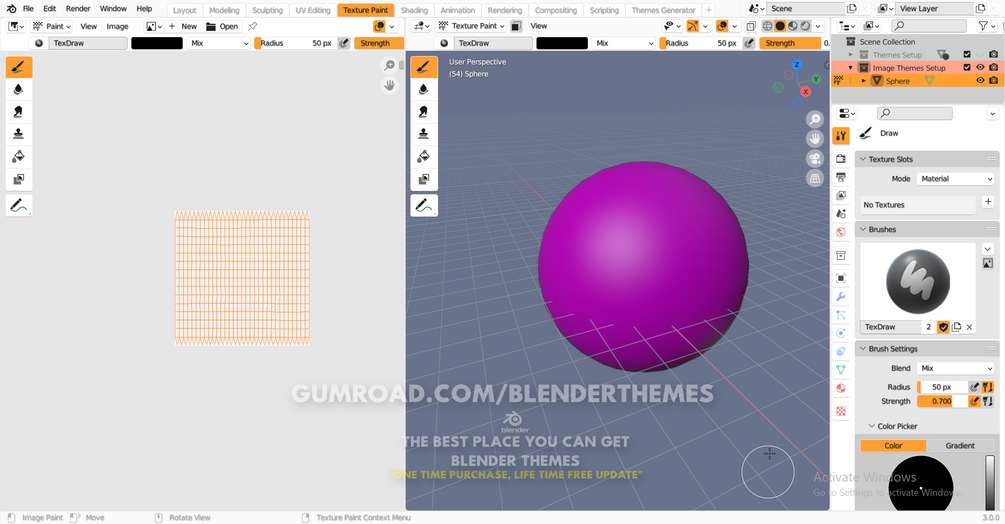Open the Modifiers wrench properties tab
Screen dimensions: 1005x524
pyautogui.click(x=841, y=297)
